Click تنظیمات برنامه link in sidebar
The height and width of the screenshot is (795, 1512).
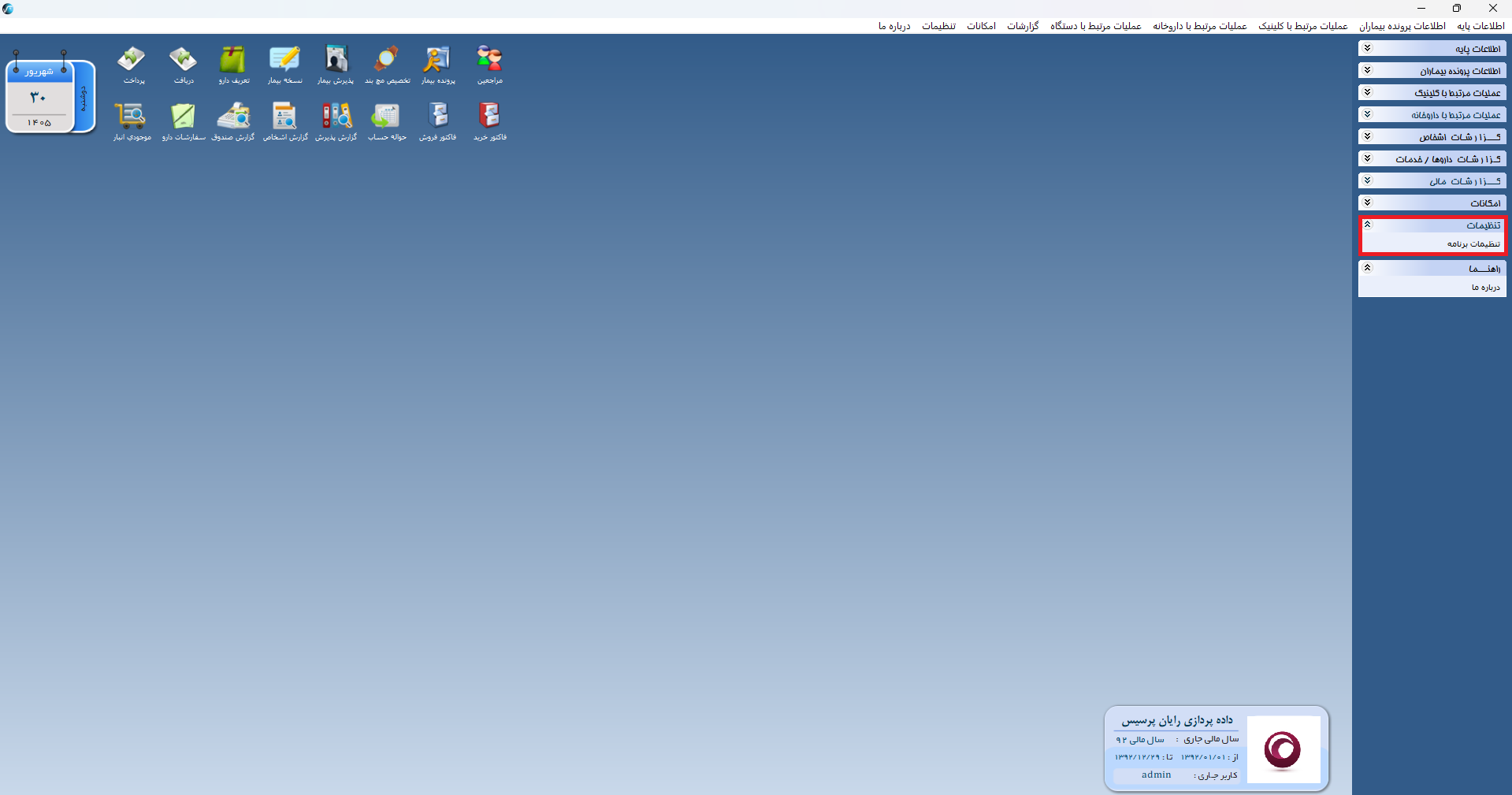coord(1473,243)
